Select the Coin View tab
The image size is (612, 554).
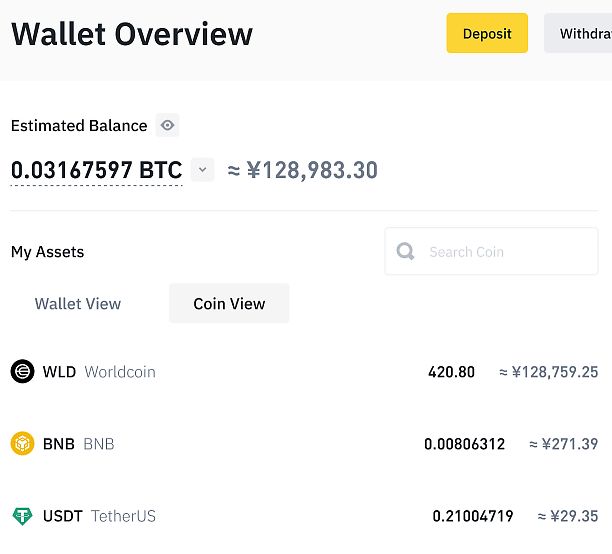pos(230,303)
